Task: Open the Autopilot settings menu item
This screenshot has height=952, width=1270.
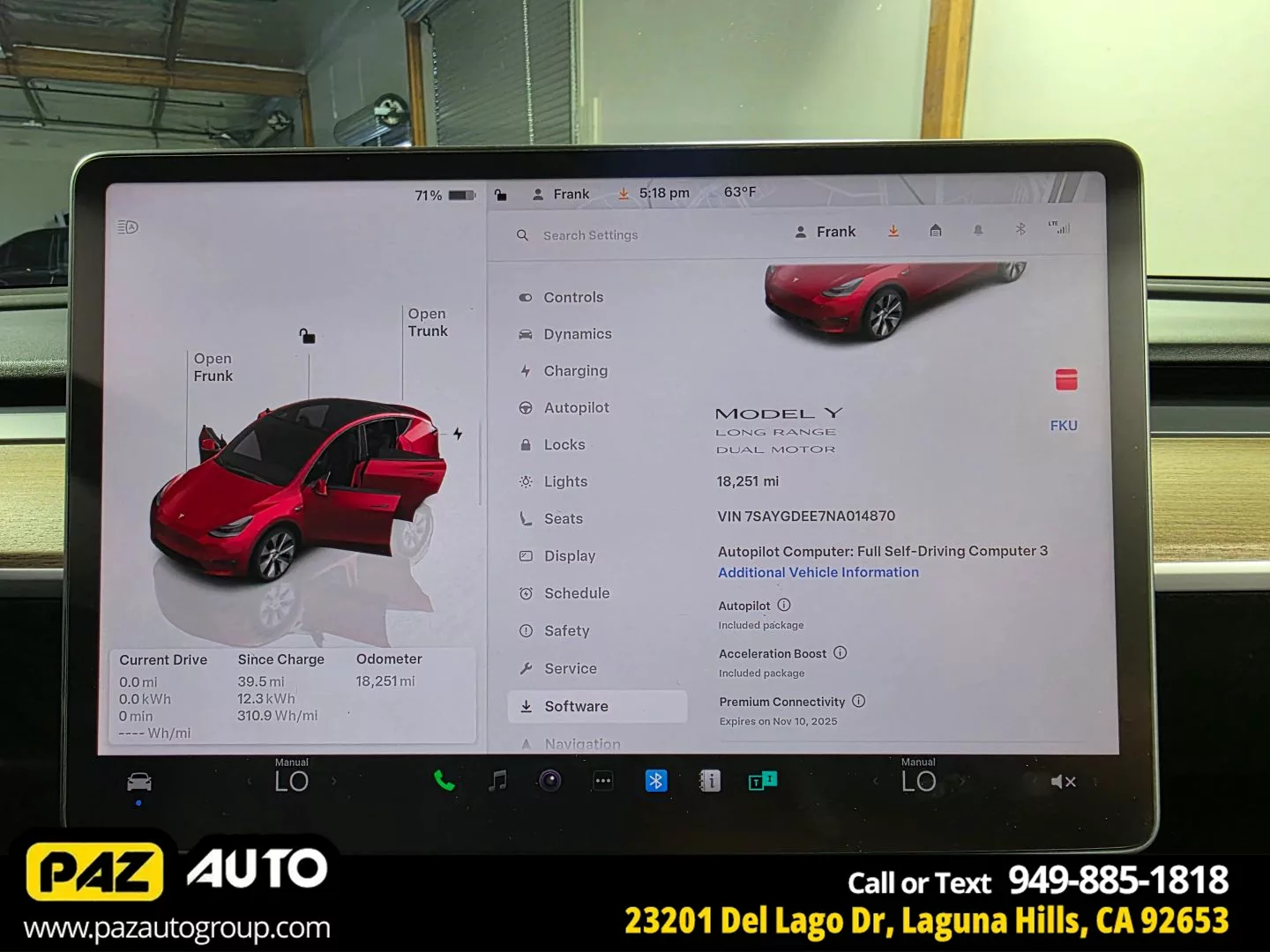Action: 576,408
